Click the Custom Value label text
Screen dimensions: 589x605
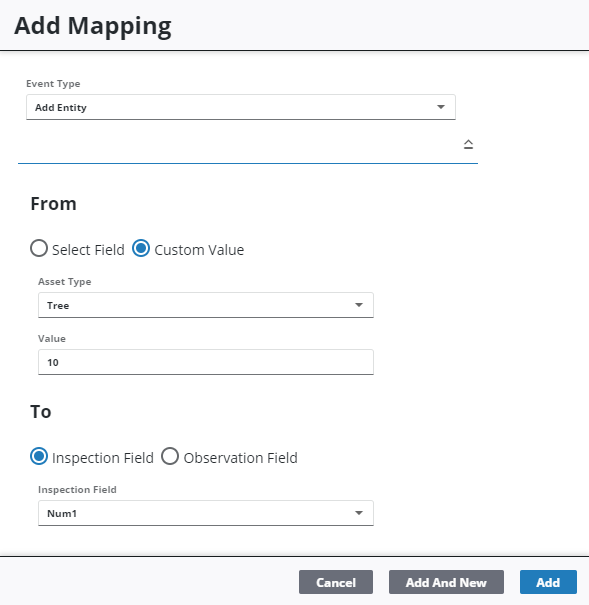tap(199, 250)
